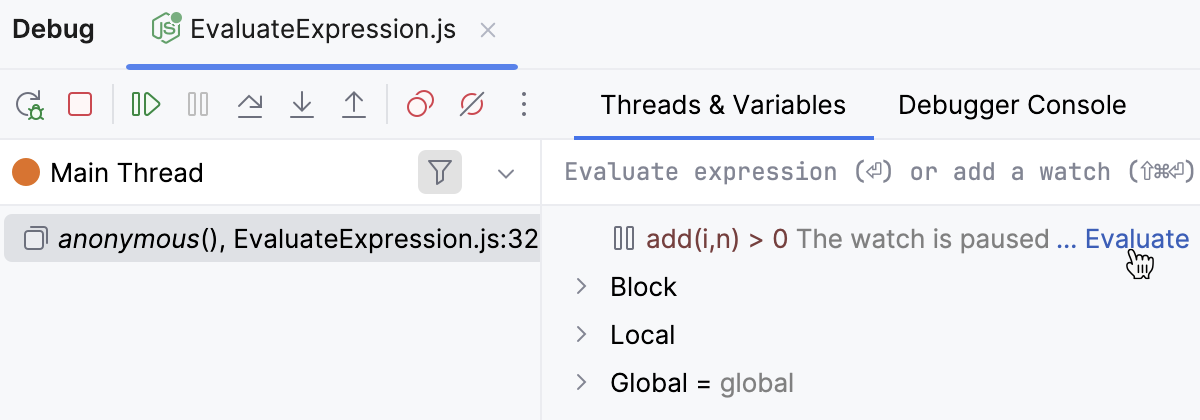Toggle Mute Breakpoints
Screen dimensions: 1200x420
coord(472,104)
